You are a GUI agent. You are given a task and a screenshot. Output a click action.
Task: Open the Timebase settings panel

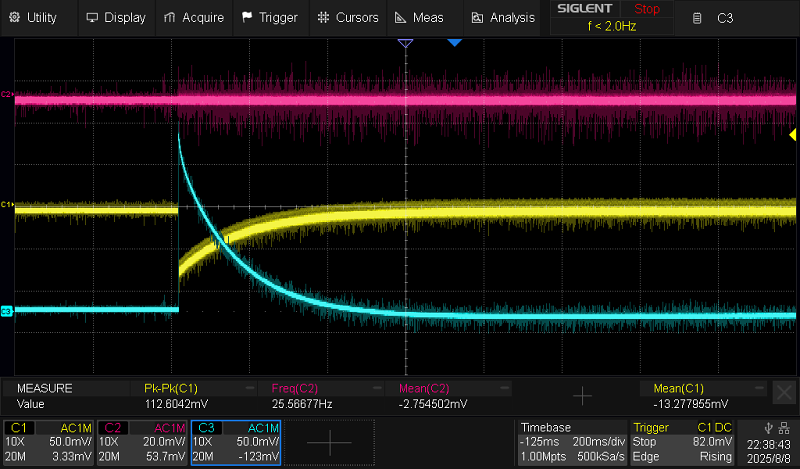pos(571,441)
